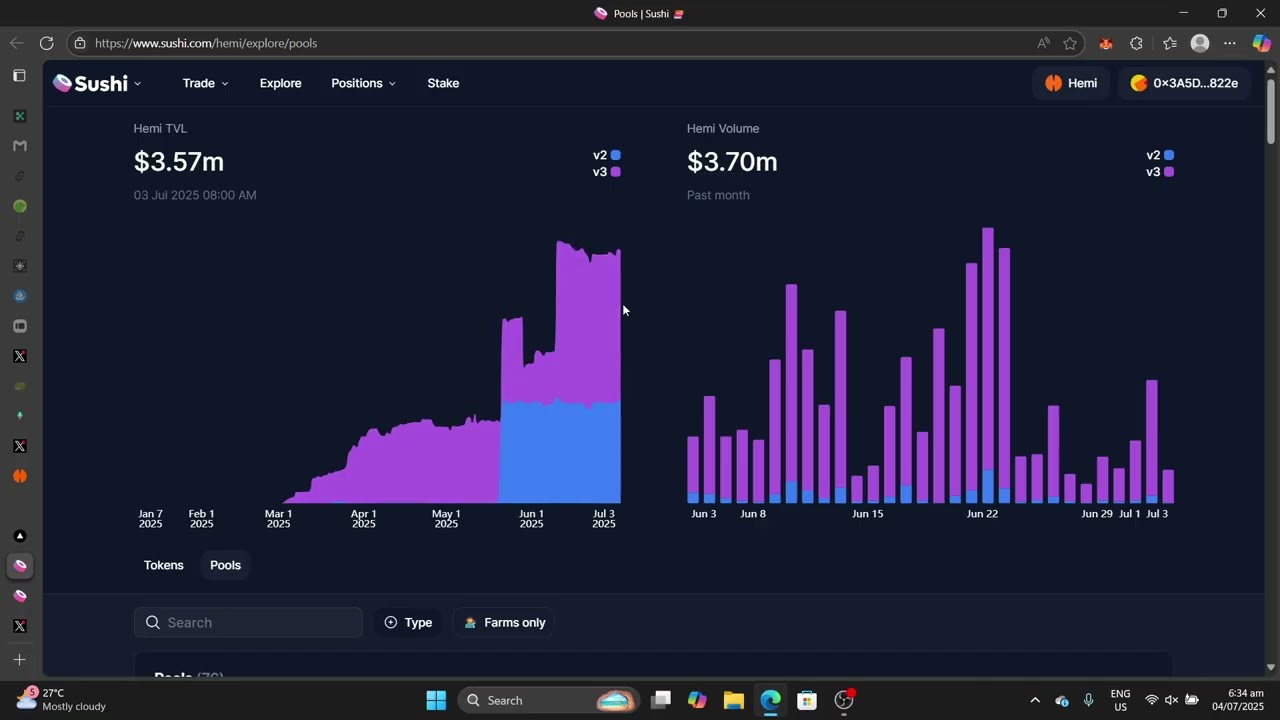Toggle the v3 series in Hemi TVL chart
1280x720 pixels.
click(x=607, y=172)
